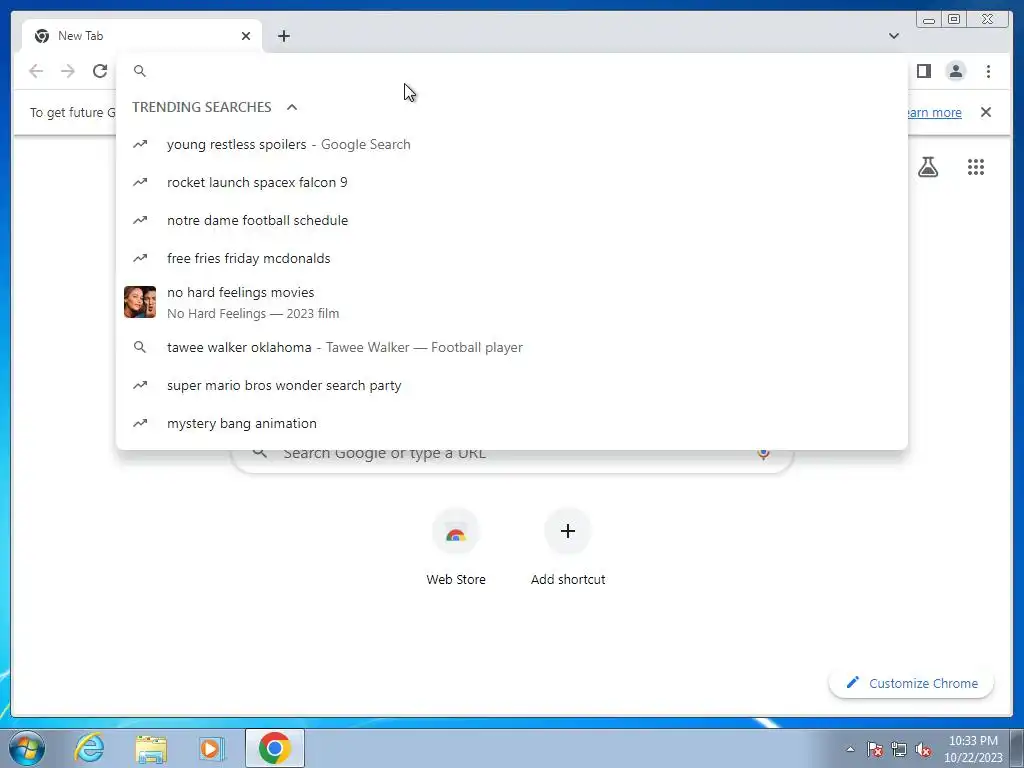Select 'rocket launch spacex falcon 9' suggestion
The width and height of the screenshot is (1024, 768).
(x=511, y=182)
